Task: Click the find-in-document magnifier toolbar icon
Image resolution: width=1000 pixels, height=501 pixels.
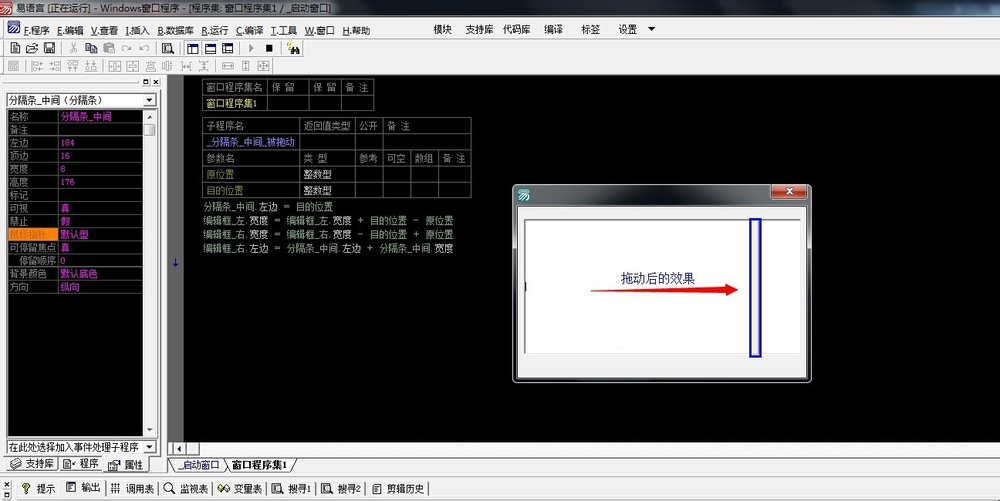Action: tap(168, 48)
